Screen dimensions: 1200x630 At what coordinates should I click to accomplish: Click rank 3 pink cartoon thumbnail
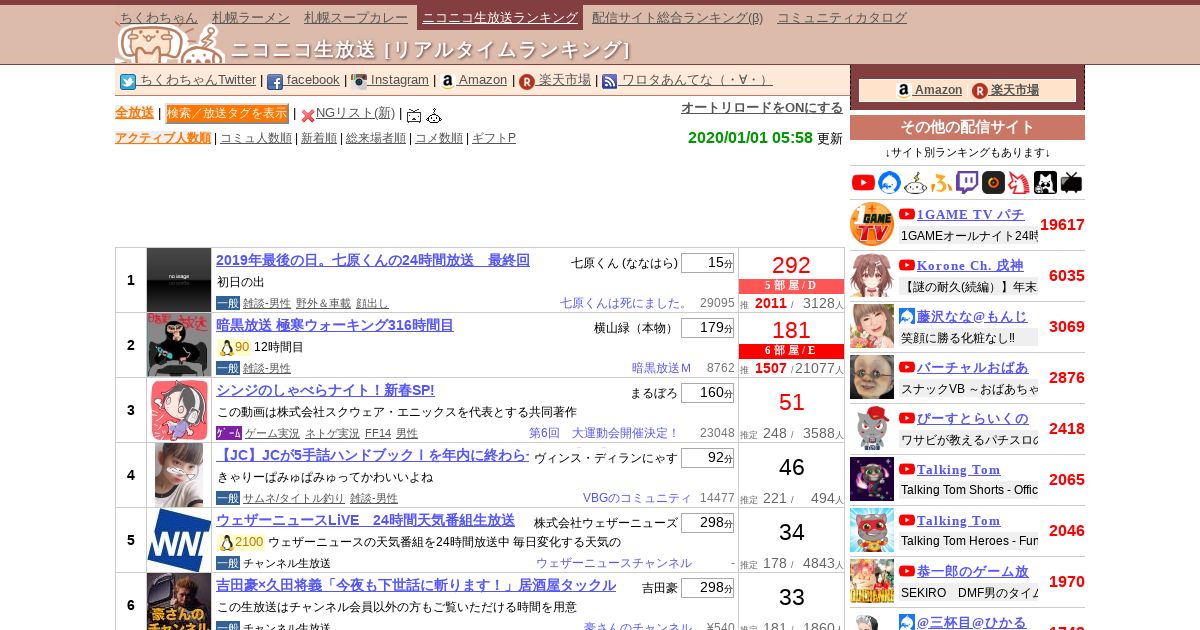179,410
